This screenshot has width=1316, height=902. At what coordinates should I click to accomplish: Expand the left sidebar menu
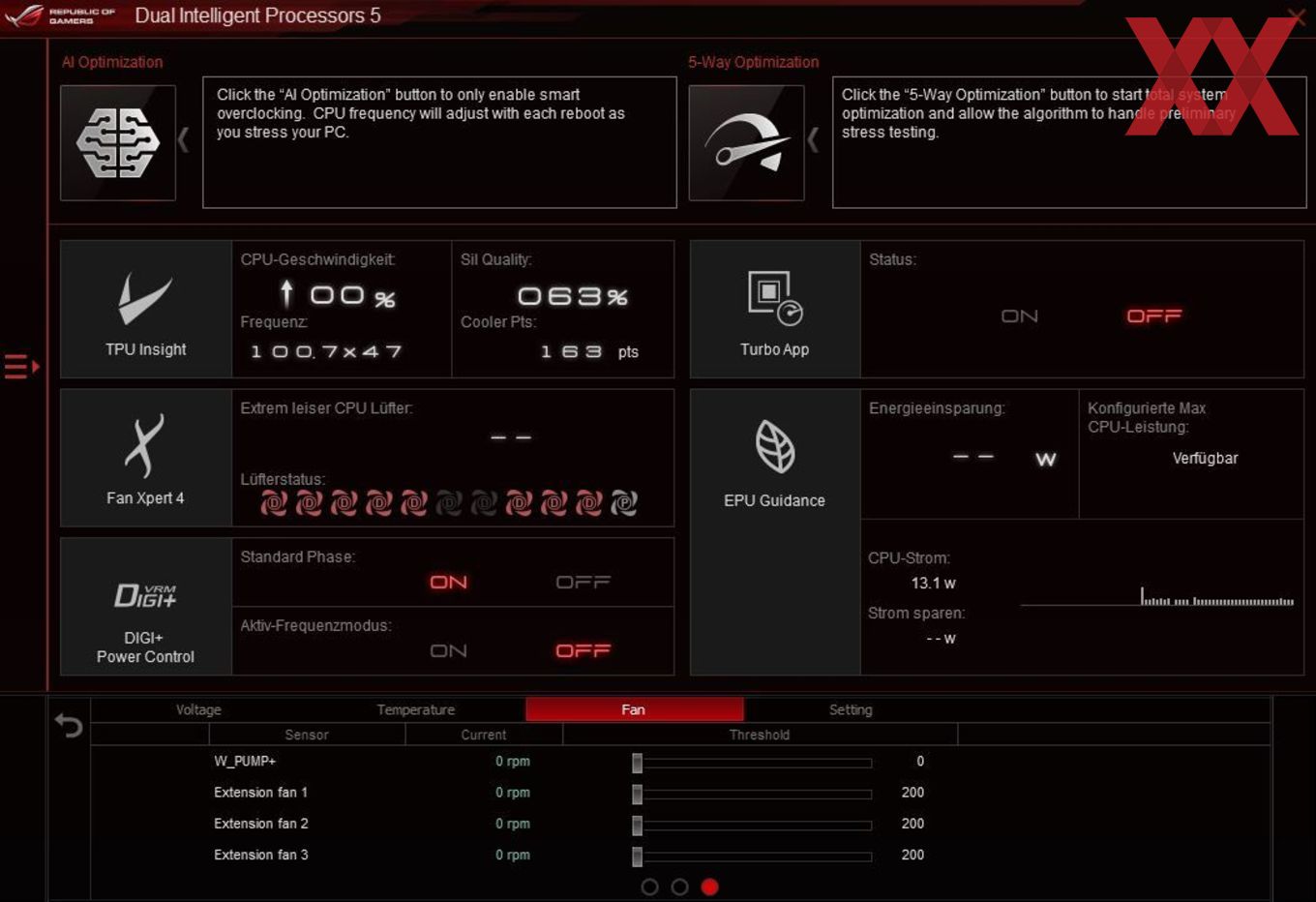[21, 367]
